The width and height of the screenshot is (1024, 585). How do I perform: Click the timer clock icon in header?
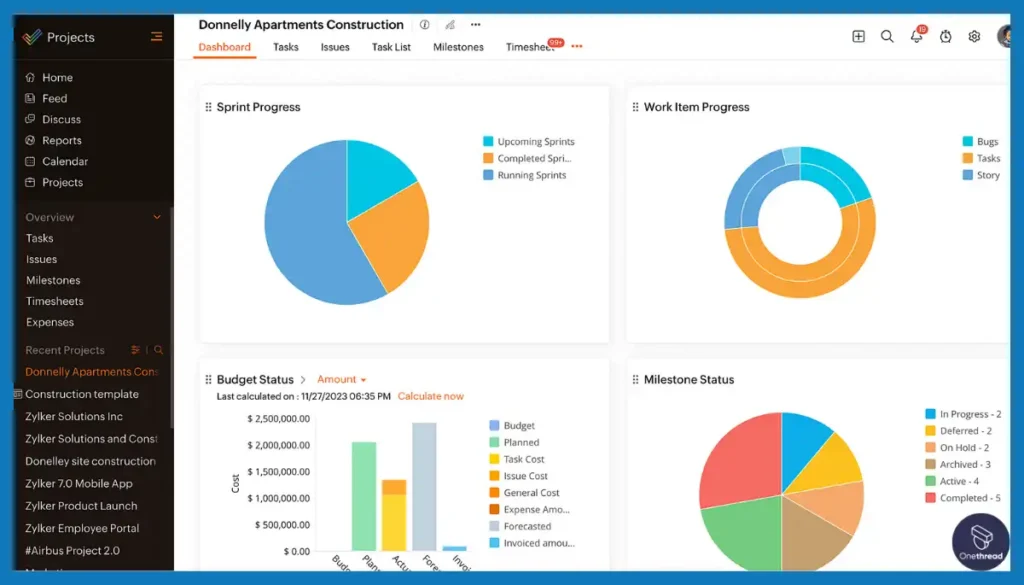(x=945, y=37)
